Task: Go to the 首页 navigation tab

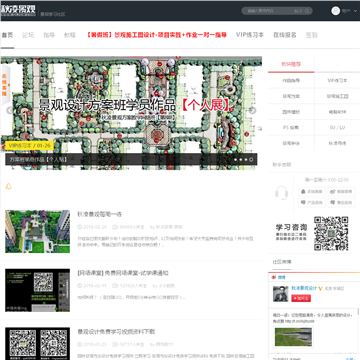Action: (x=7, y=35)
